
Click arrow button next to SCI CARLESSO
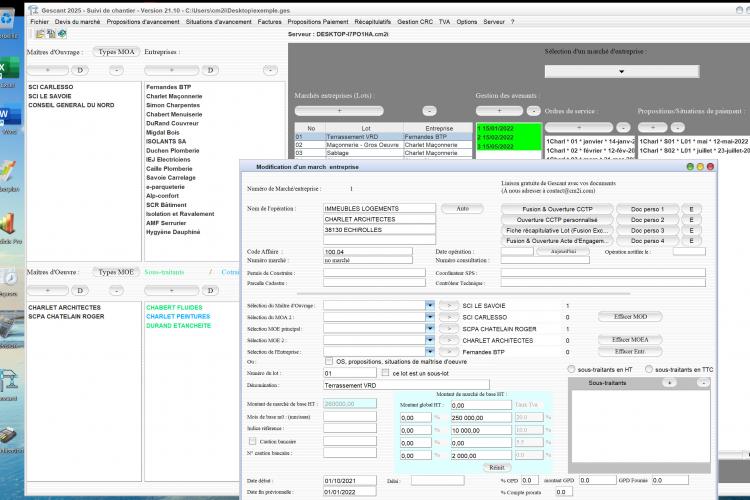click(x=449, y=317)
